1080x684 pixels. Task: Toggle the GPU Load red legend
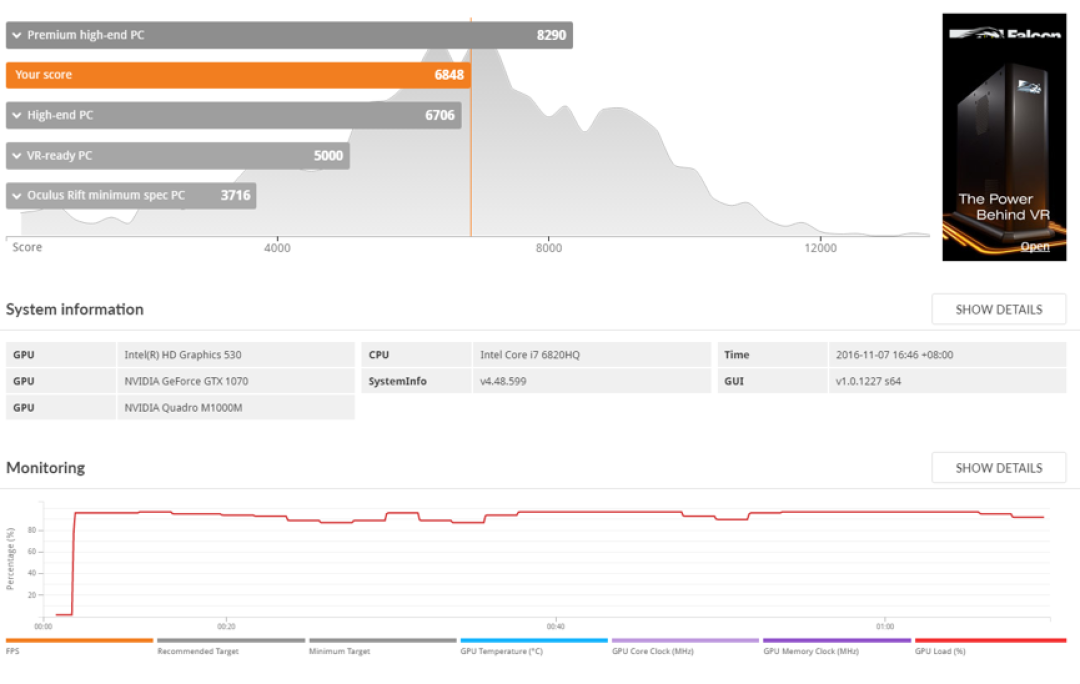pyautogui.click(x=990, y=641)
